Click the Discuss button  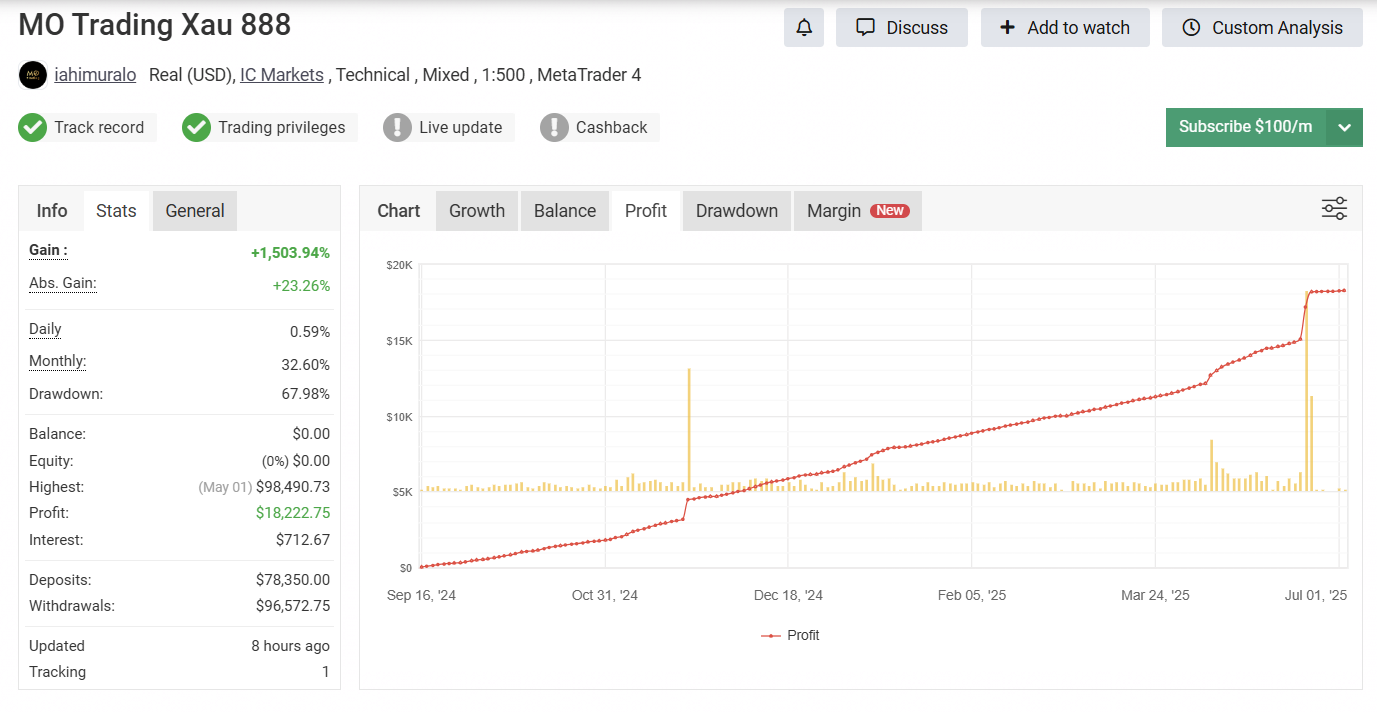[x=902, y=28]
